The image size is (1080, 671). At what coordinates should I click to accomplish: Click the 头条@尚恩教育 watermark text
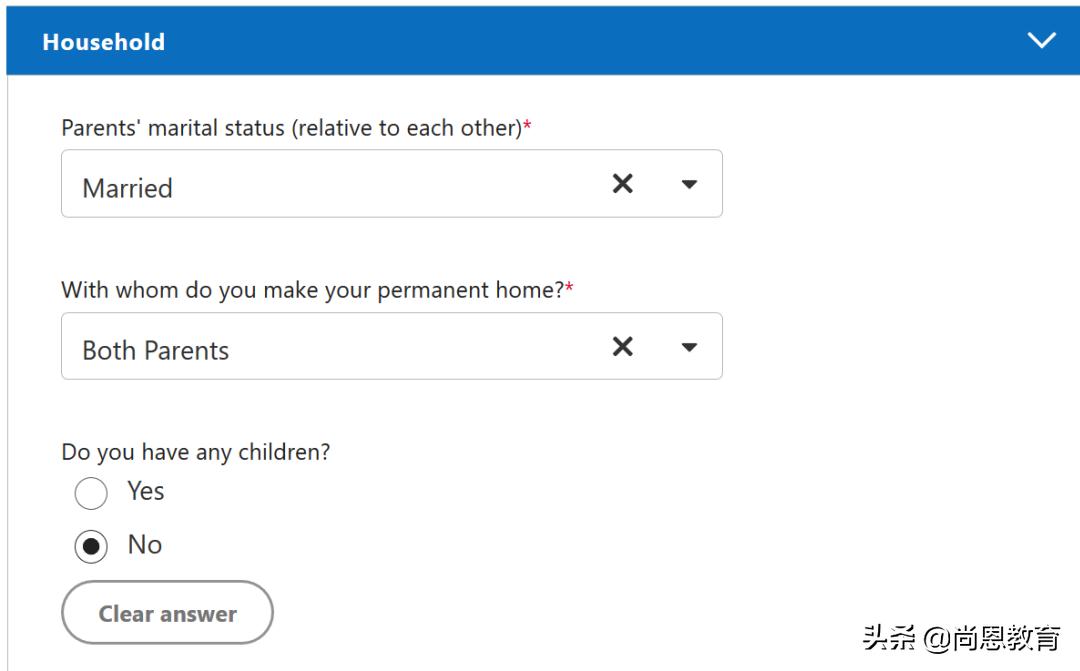(x=961, y=638)
